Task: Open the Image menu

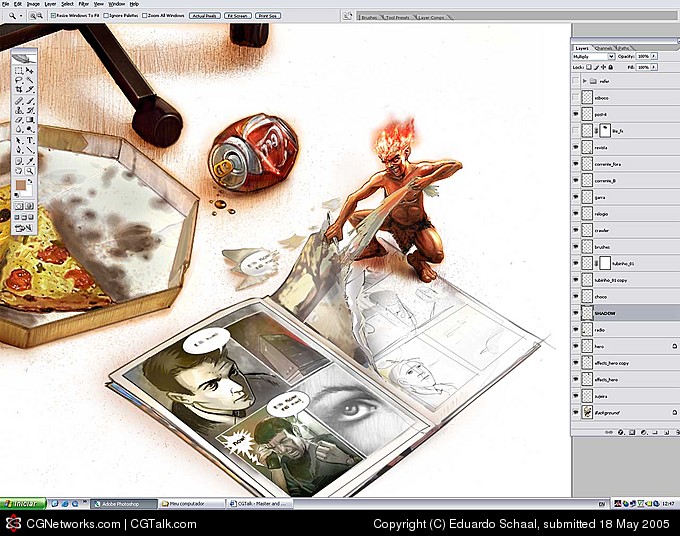Action: coord(33,4)
